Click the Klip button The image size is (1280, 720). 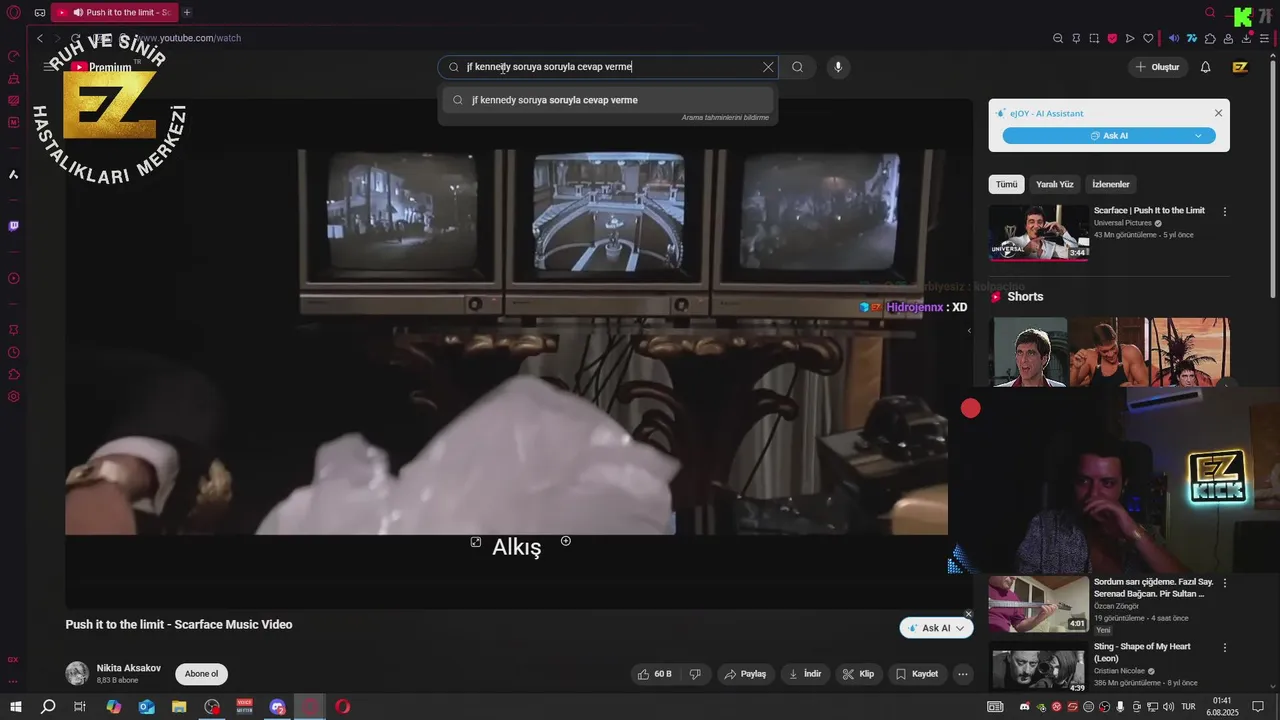point(858,674)
